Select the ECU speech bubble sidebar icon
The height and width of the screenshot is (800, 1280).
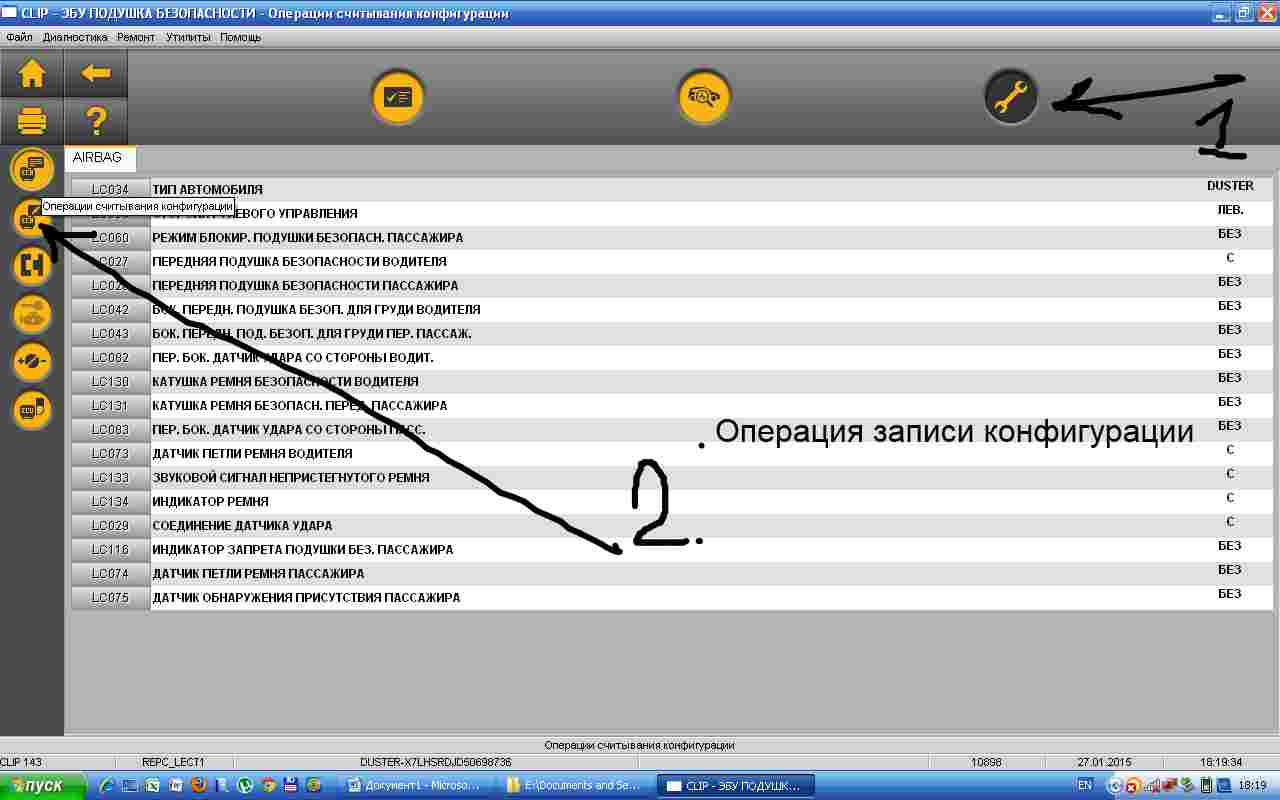[32, 168]
